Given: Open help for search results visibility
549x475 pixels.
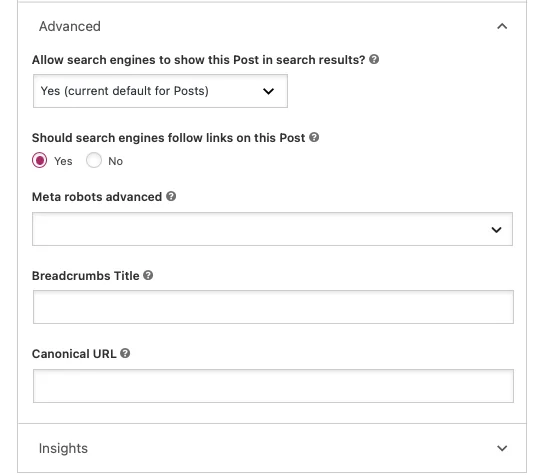Looking at the screenshot, I should click(374, 59).
